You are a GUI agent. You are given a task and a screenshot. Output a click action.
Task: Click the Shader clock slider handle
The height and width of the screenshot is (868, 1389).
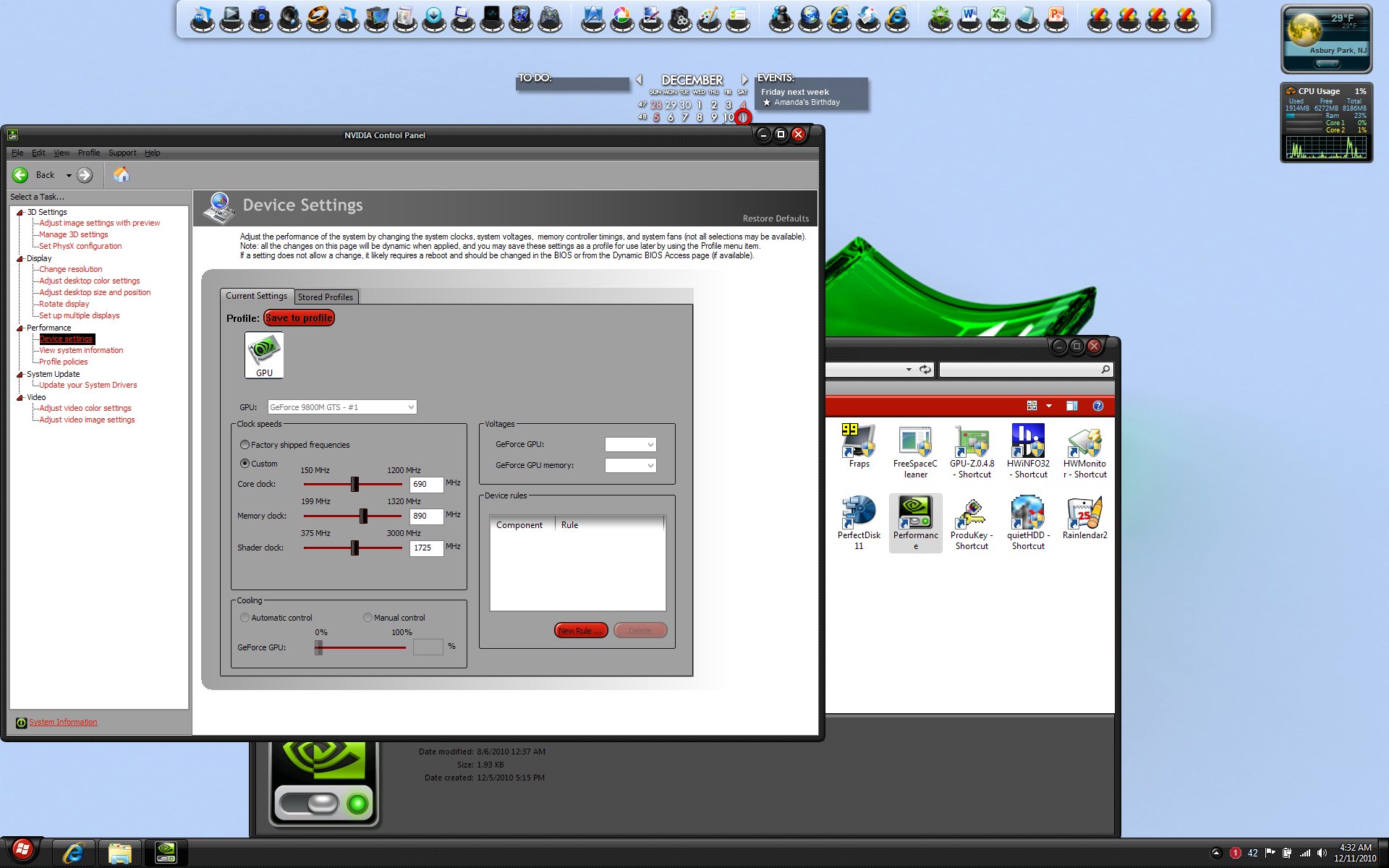point(354,548)
